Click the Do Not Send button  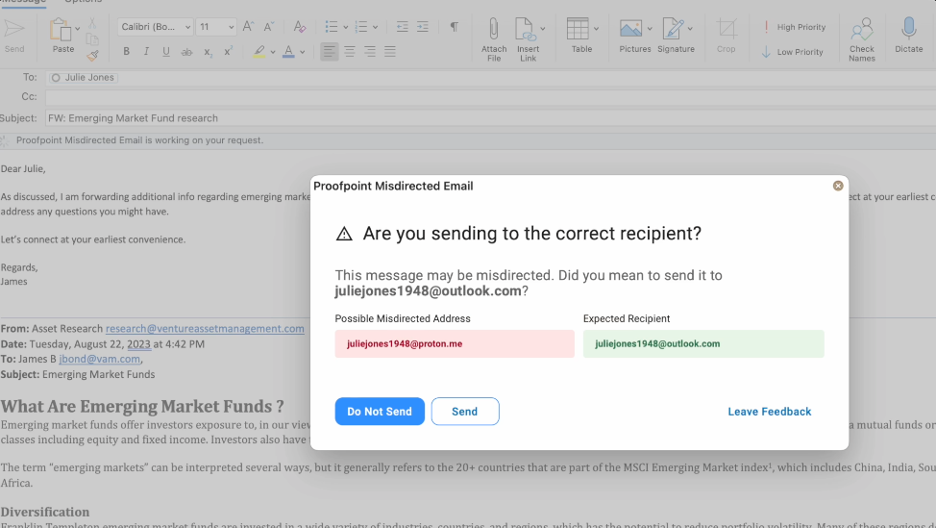click(380, 411)
